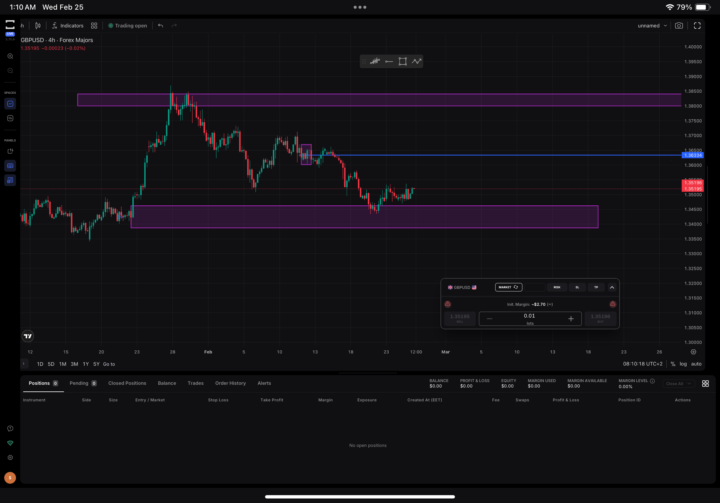Open the Indicators menu
Image resolution: width=720 pixels, height=503 pixels.
(x=68, y=26)
